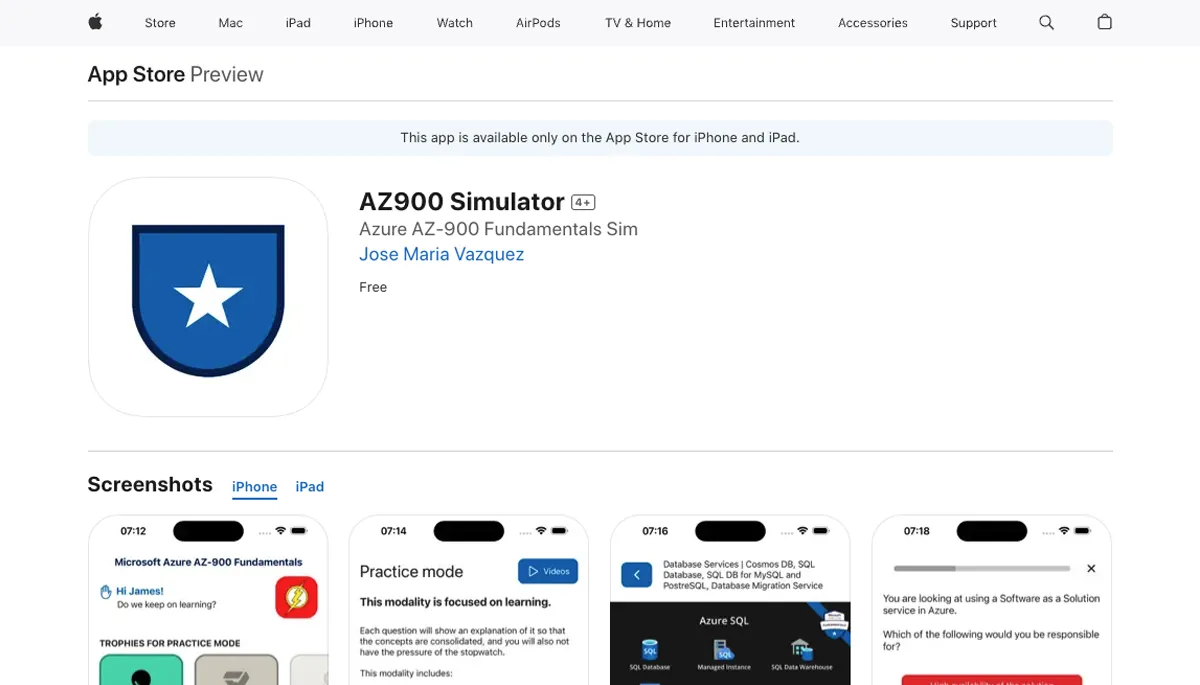Click the availability notice banner text
Viewport: 1200px width, 685px height.
600,138
